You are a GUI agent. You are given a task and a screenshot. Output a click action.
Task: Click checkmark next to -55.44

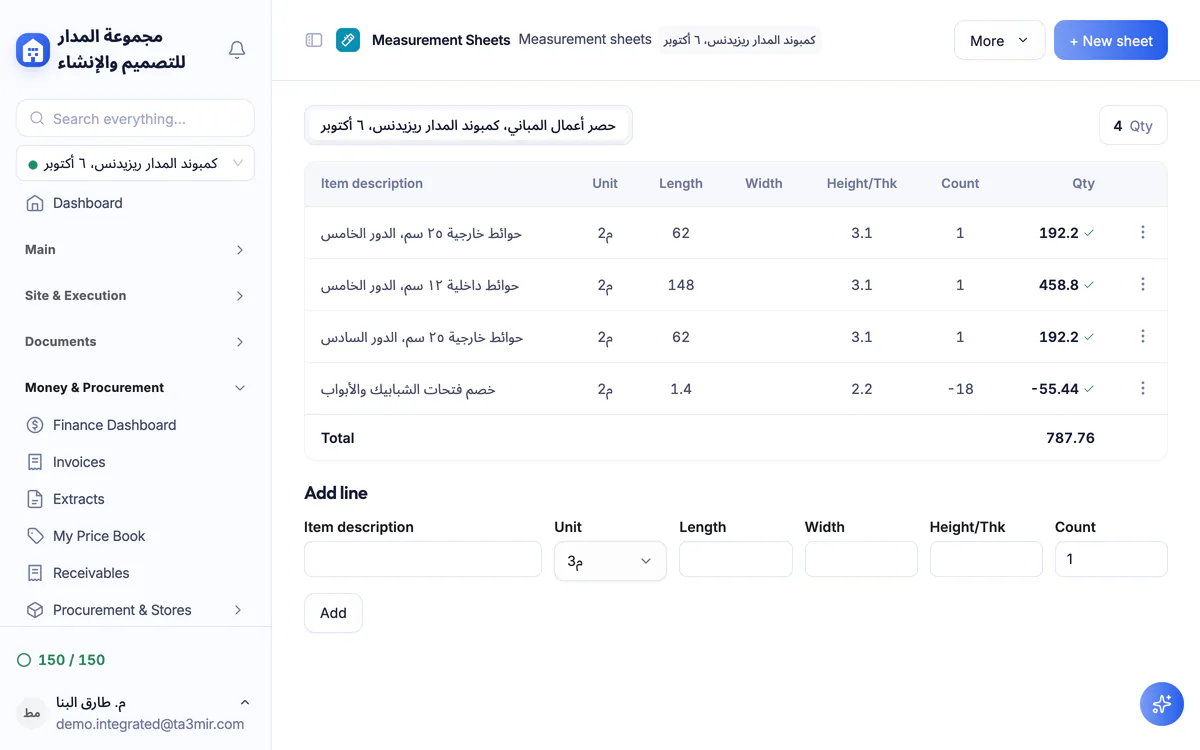[x=1089, y=389]
